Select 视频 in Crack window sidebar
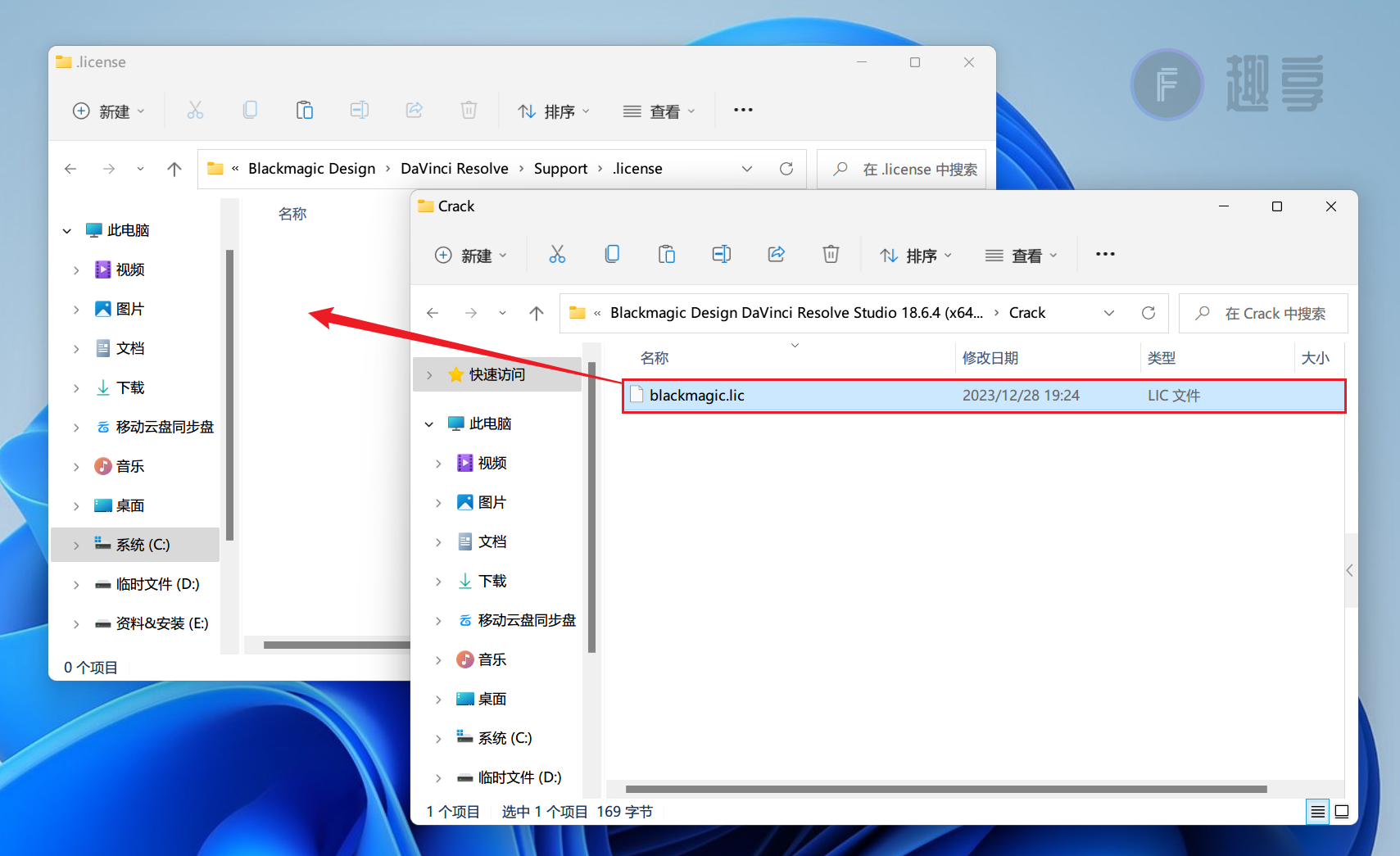 coord(492,464)
